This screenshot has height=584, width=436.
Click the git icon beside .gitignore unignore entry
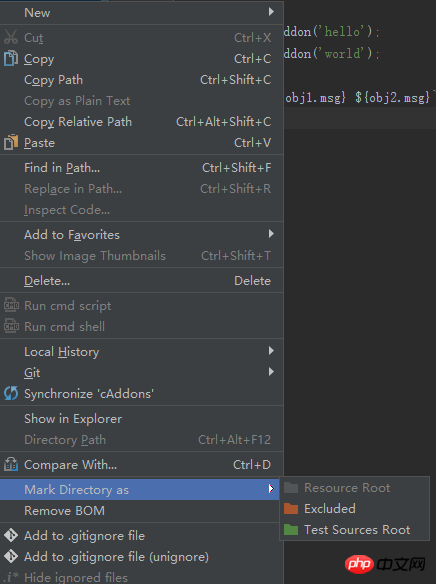[11, 556]
